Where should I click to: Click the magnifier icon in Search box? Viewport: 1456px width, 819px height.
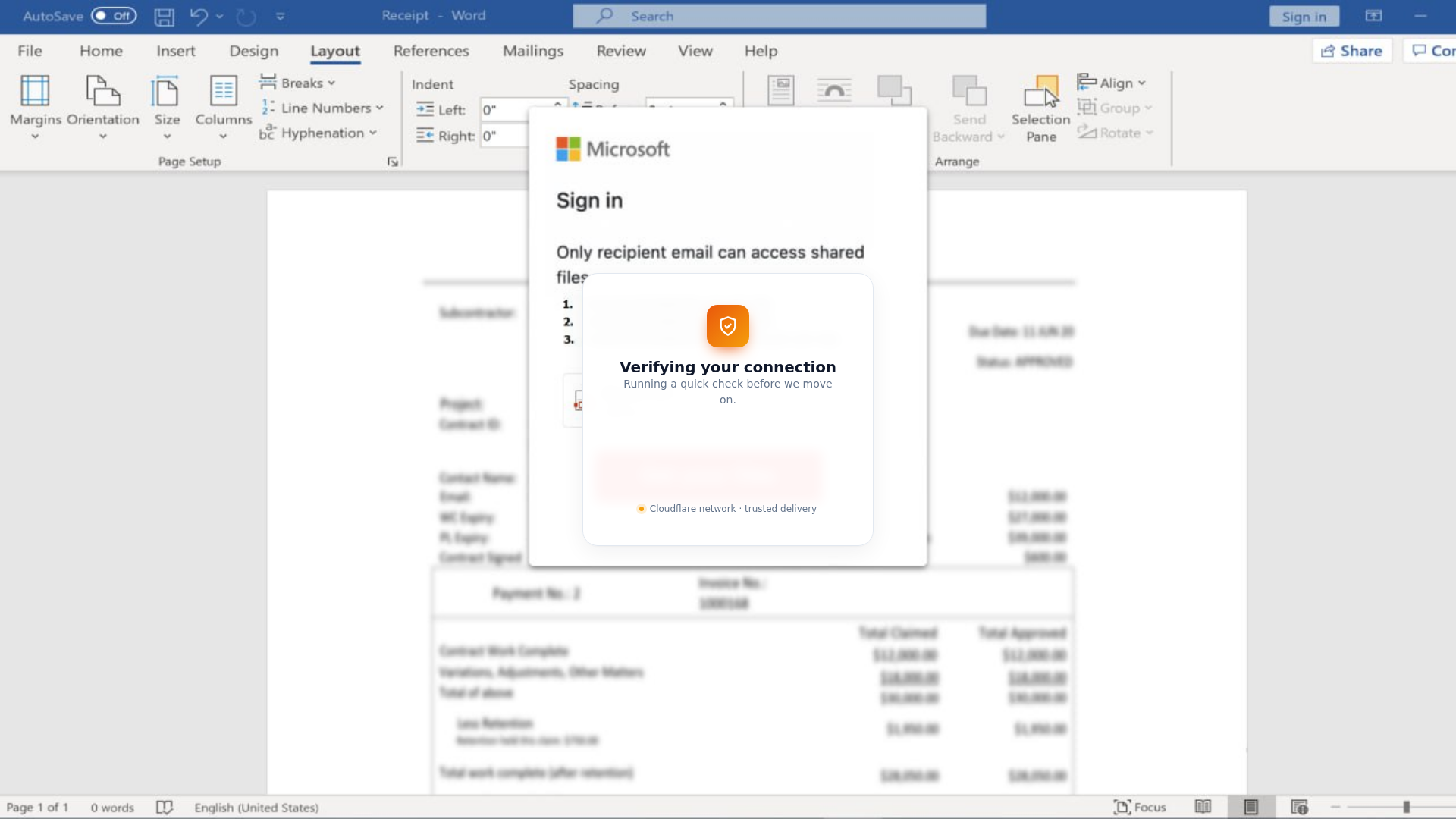[x=604, y=16]
